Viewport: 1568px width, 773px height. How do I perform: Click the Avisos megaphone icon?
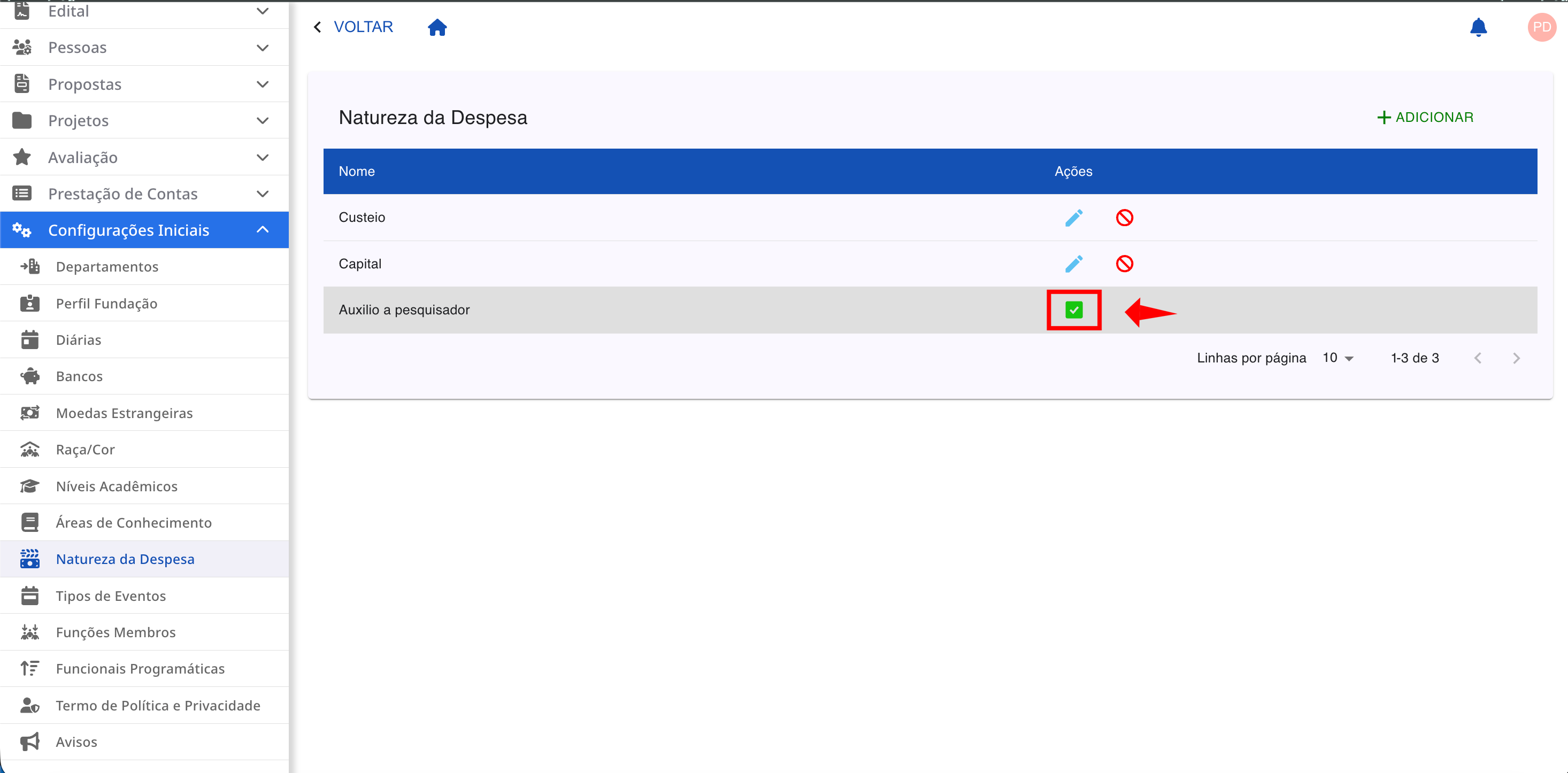coord(30,741)
